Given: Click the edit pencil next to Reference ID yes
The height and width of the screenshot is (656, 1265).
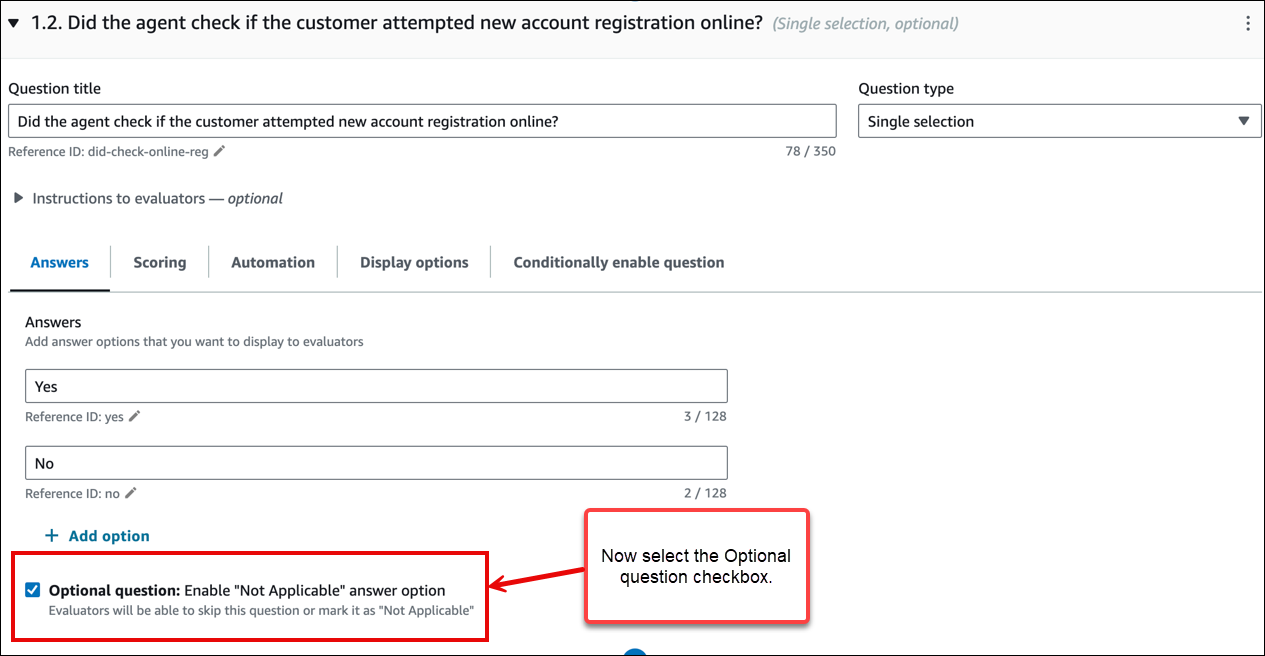Looking at the screenshot, I should tap(133, 416).
